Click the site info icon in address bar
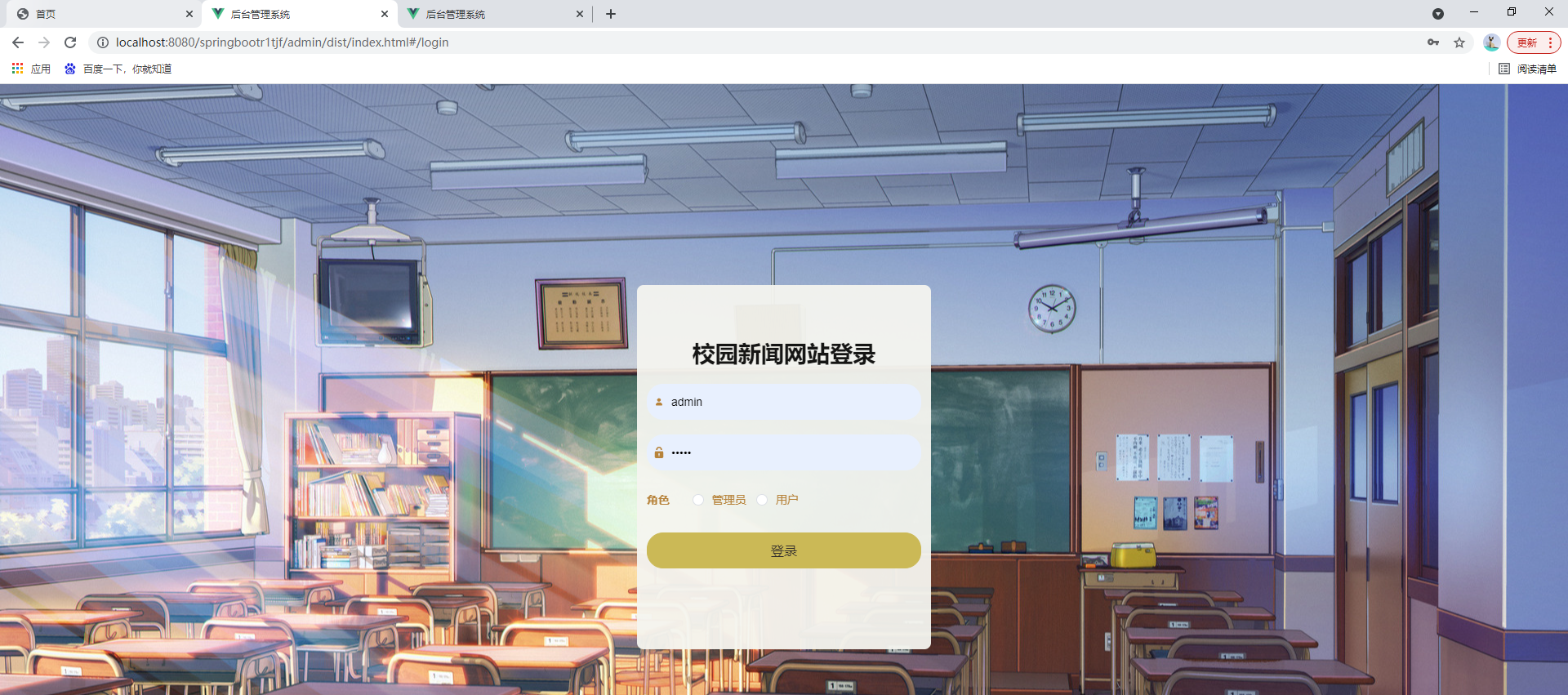The height and width of the screenshot is (695, 1568). (x=103, y=42)
